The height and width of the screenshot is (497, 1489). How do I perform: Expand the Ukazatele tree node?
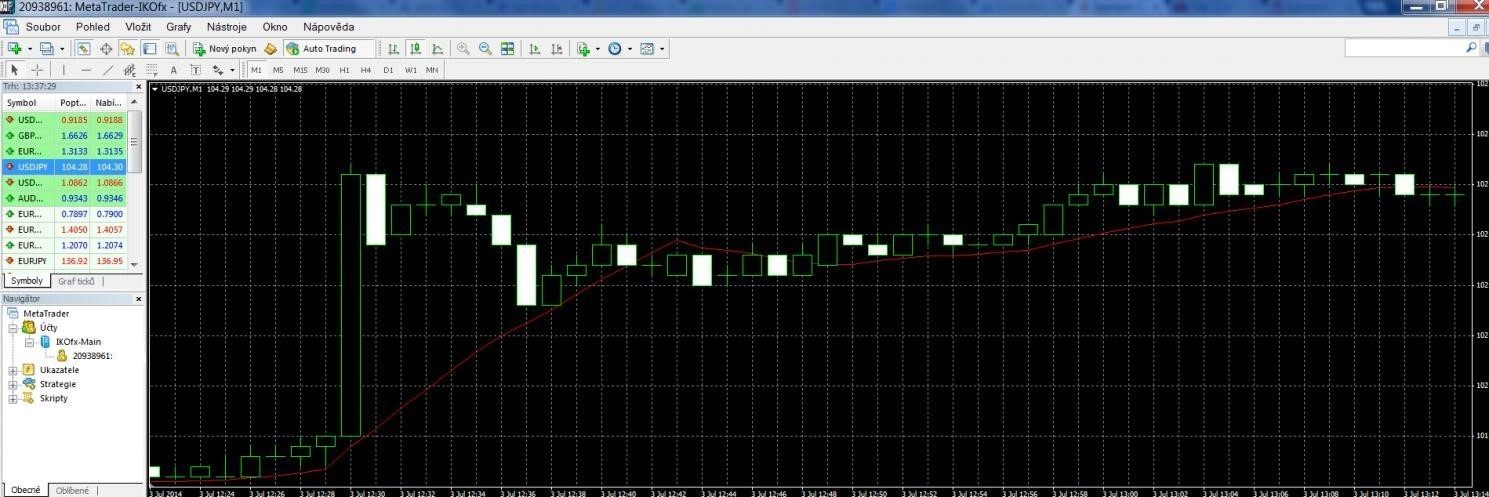tap(13, 370)
